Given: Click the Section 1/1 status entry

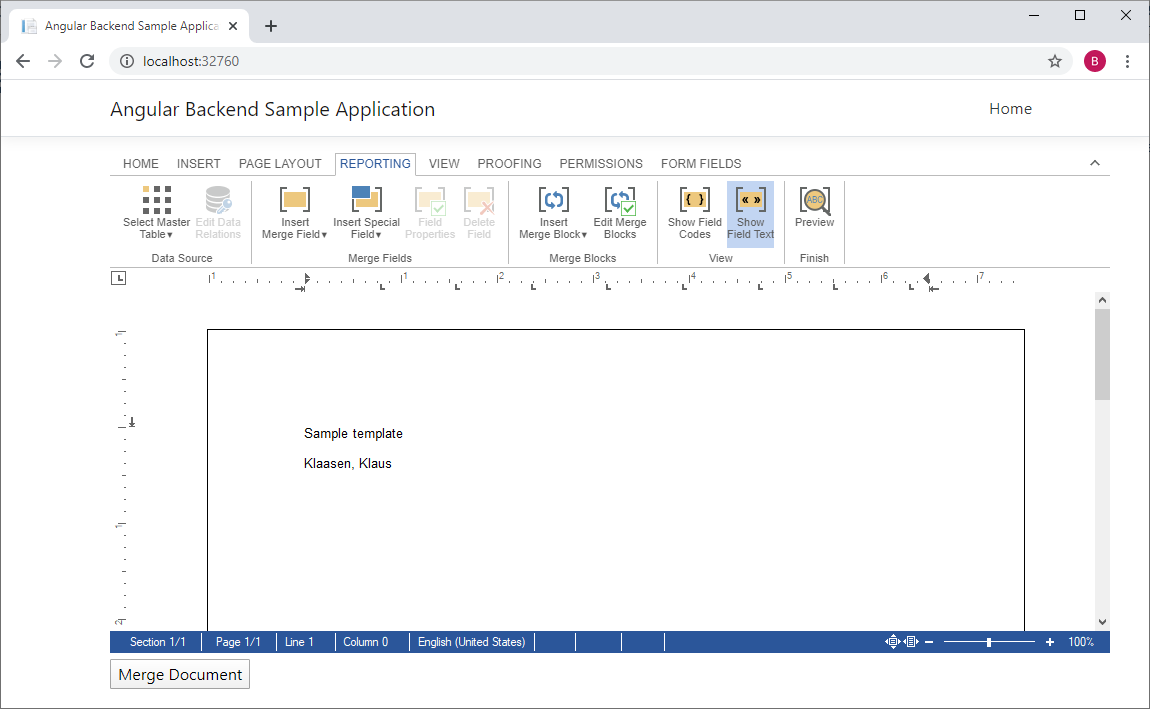Looking at the screenshot, I should [x=158, y=642].
